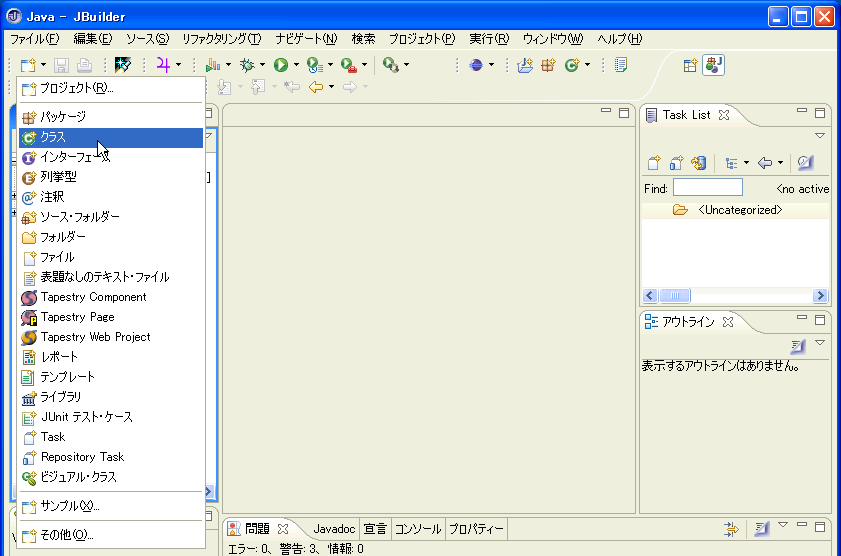The height and width of the screenshot is (556, 841).
Task: Switch to the コンソール tab
Action: coord(418,529)
